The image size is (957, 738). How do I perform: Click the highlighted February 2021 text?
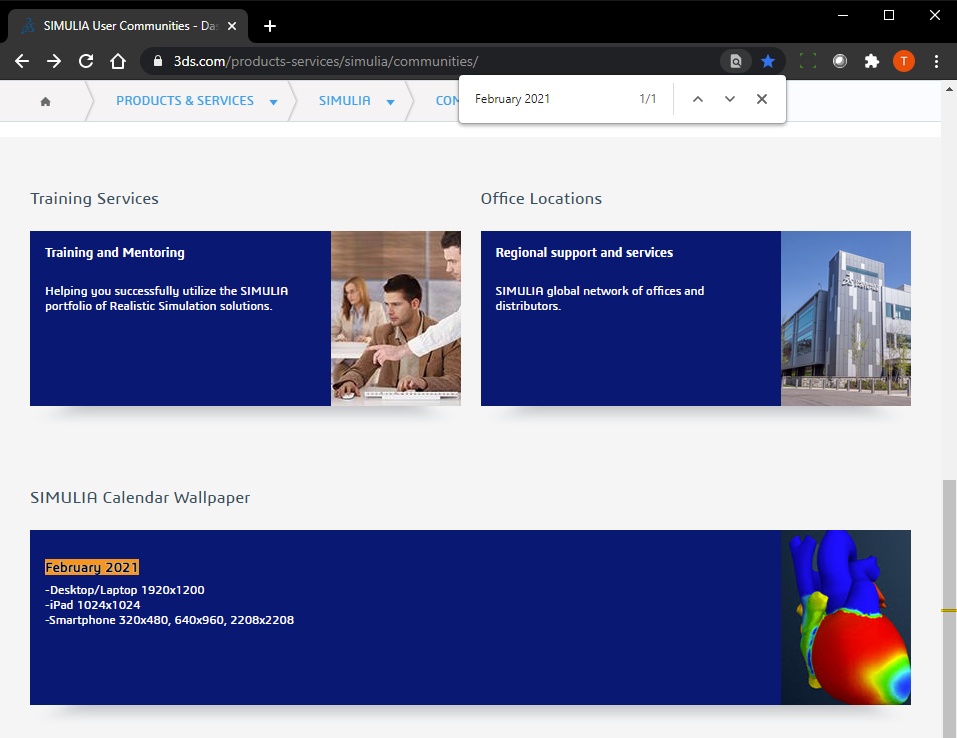click(x=92, y=567)
